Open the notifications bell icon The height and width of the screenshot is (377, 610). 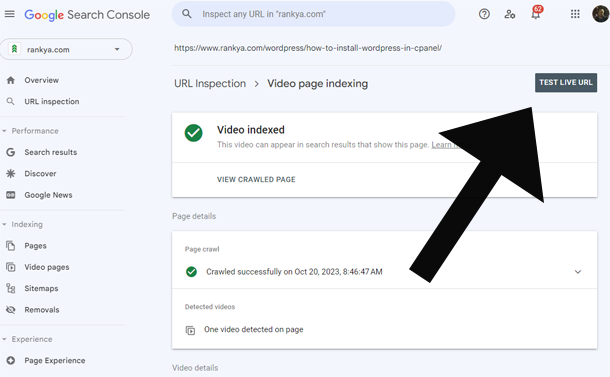click(x=536, y=13)
